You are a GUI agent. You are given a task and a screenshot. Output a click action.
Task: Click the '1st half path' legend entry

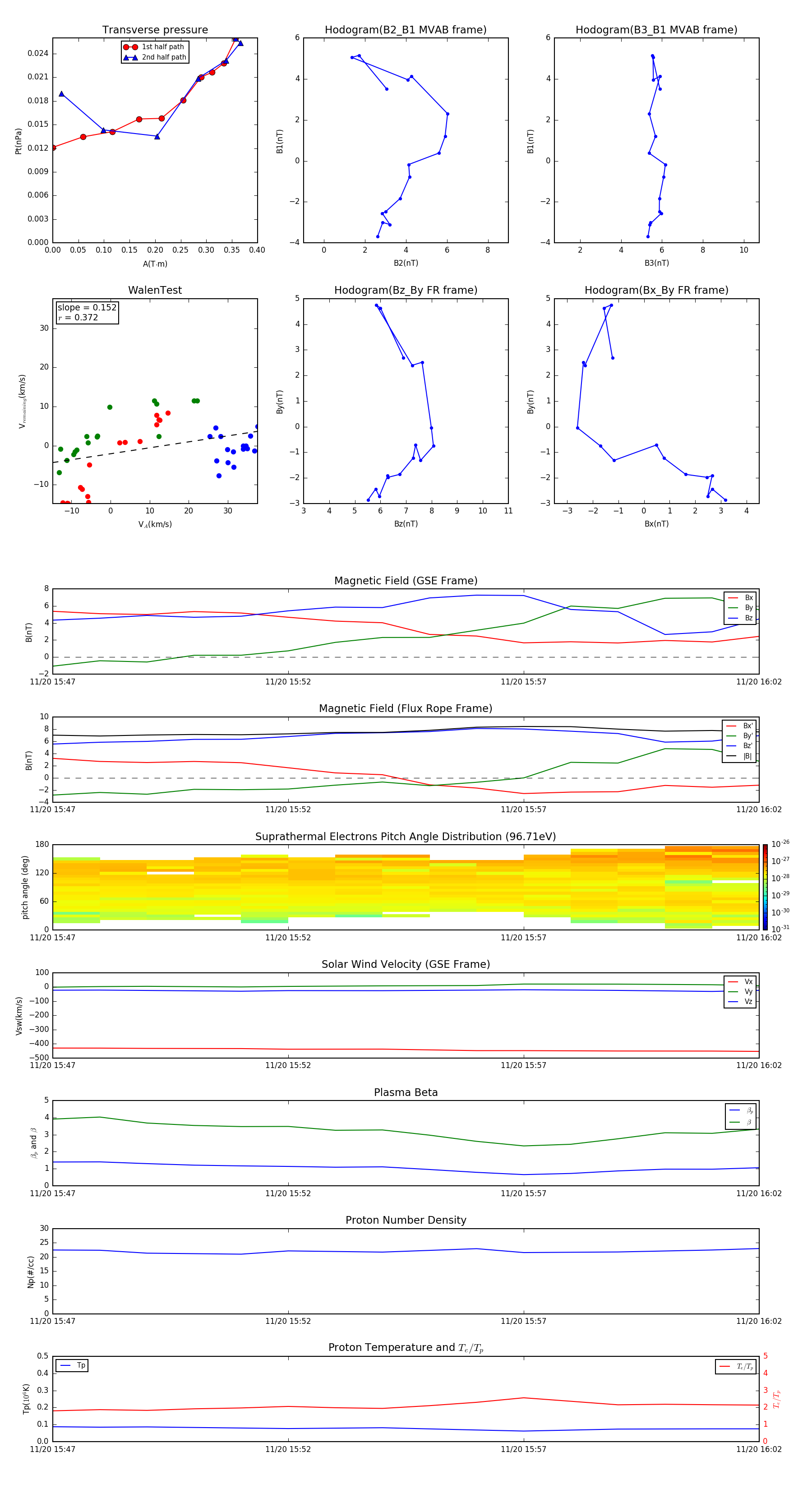pyautogui.click(x=154, y=47)
